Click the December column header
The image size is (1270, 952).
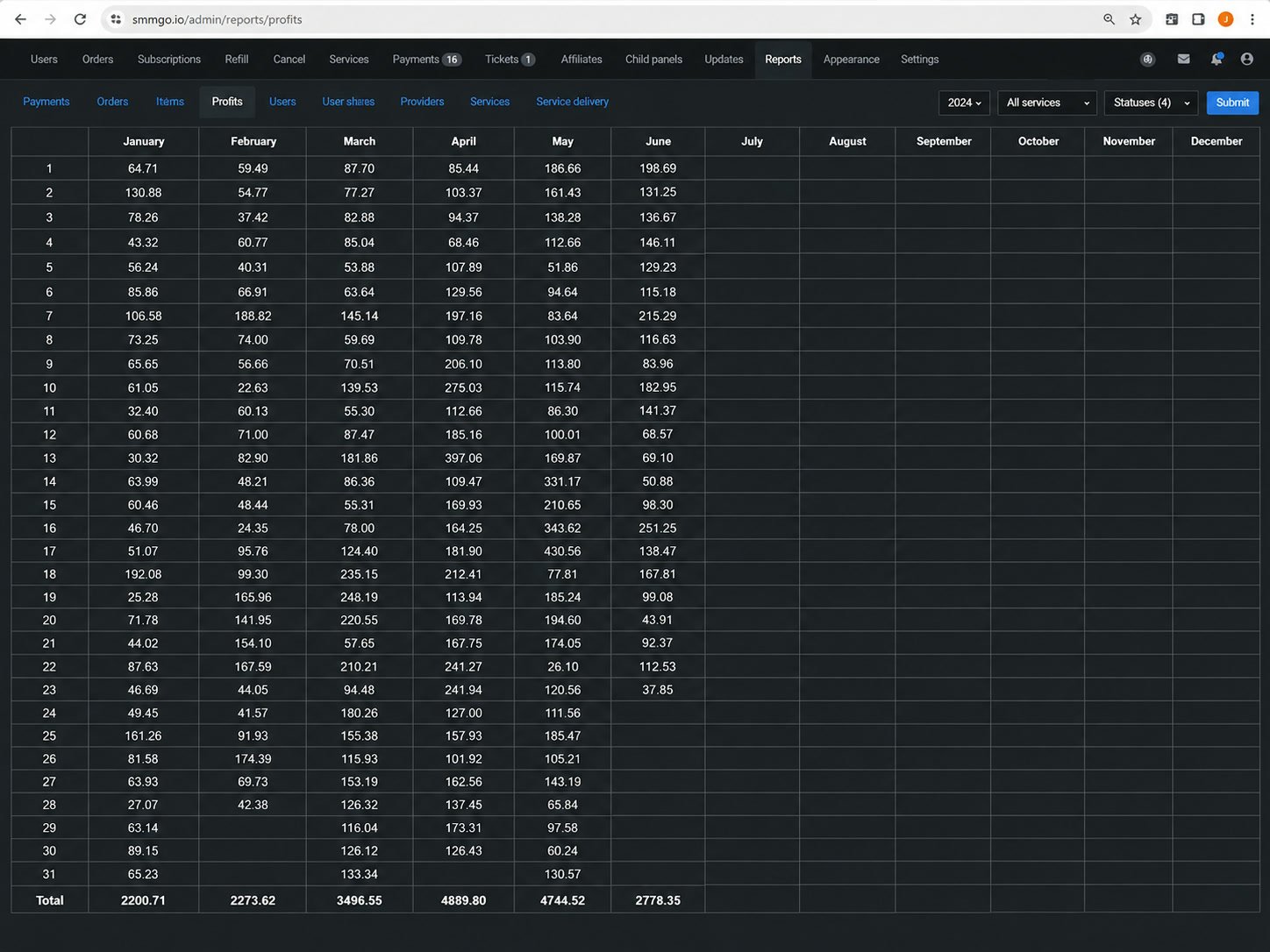[1216, 141]
